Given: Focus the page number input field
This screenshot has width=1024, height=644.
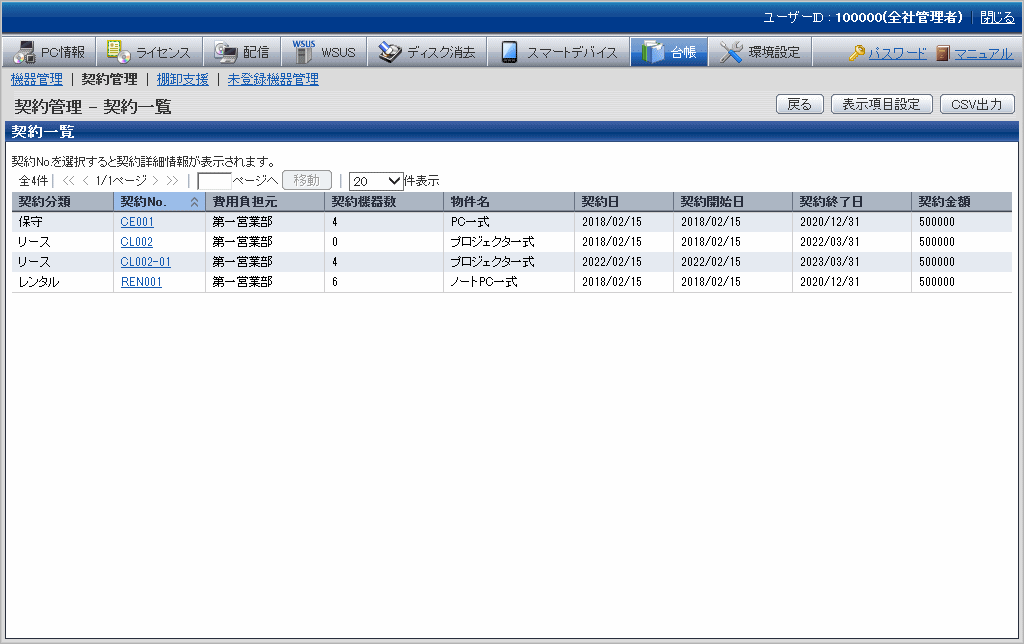Looking at the screenshot, I should [x=214, y=181].
